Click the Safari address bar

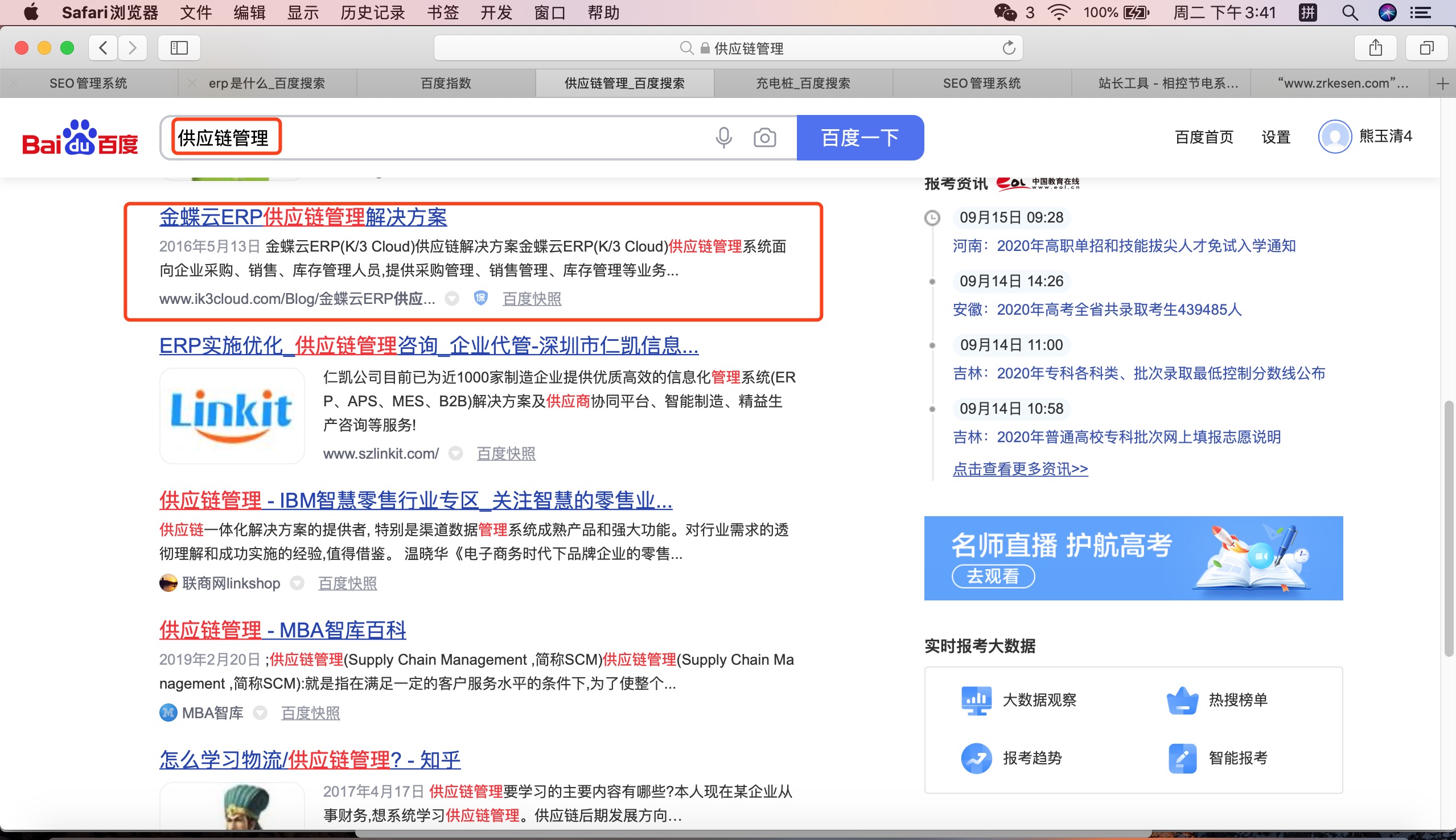coord(728,48)
